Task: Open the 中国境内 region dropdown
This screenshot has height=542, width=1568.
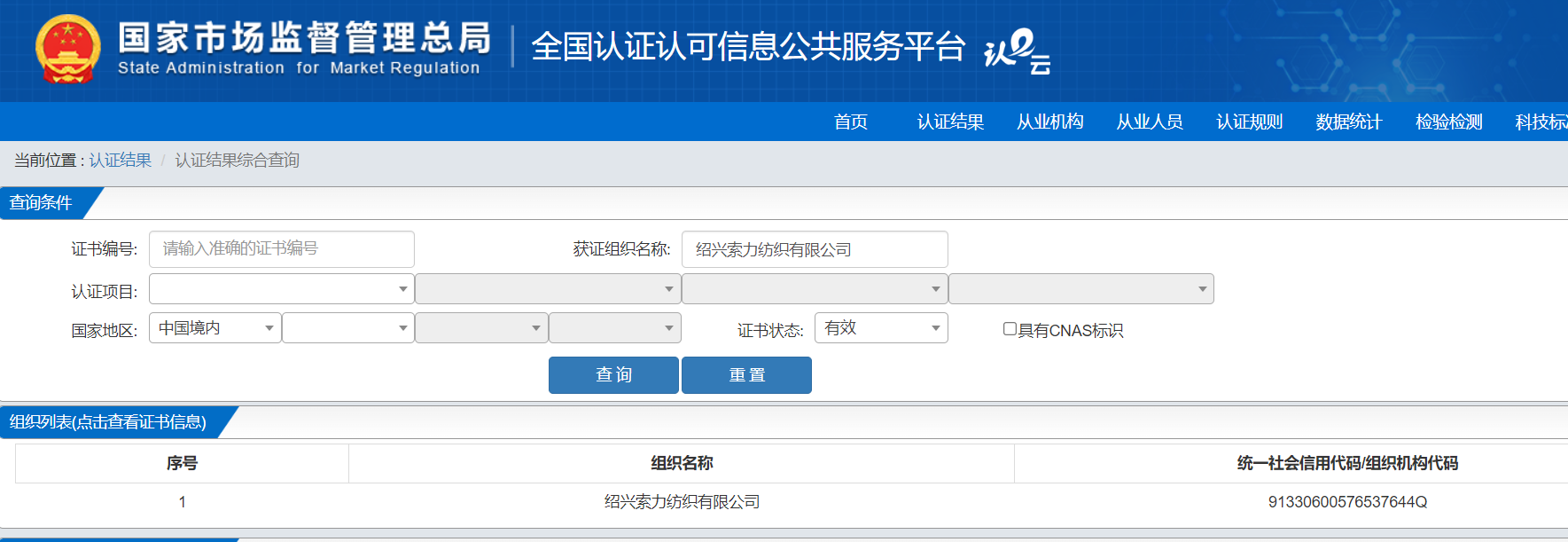Action: (215, 328)
